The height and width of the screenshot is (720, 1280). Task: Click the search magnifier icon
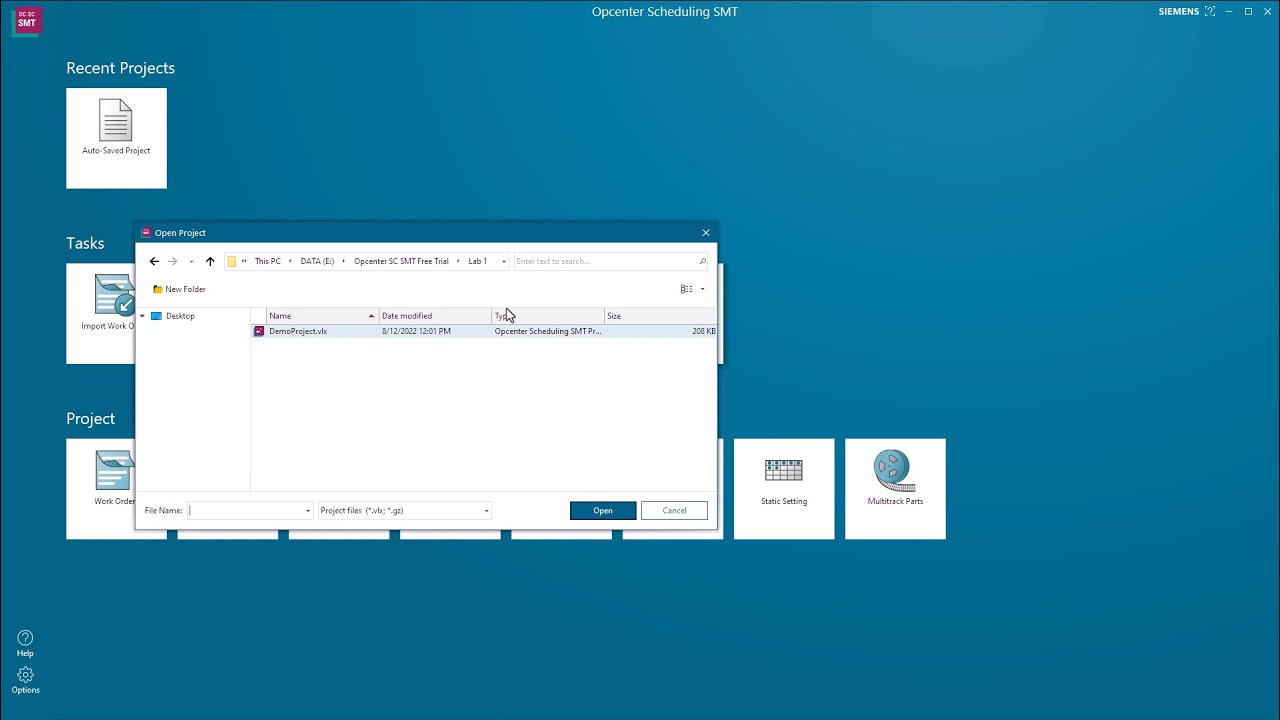click(702, 261)
